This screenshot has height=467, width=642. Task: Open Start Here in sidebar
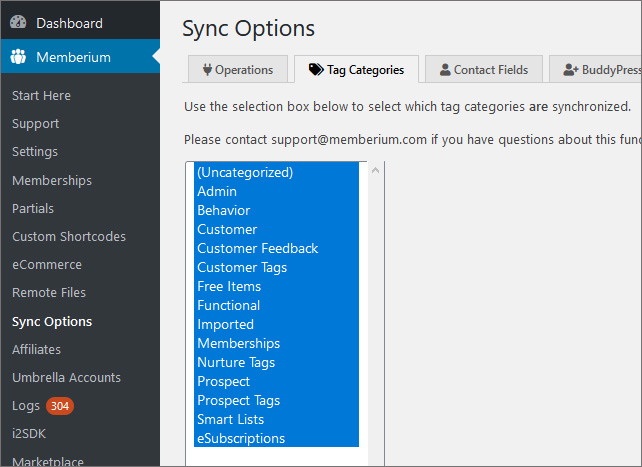click(x=41, y=96)
